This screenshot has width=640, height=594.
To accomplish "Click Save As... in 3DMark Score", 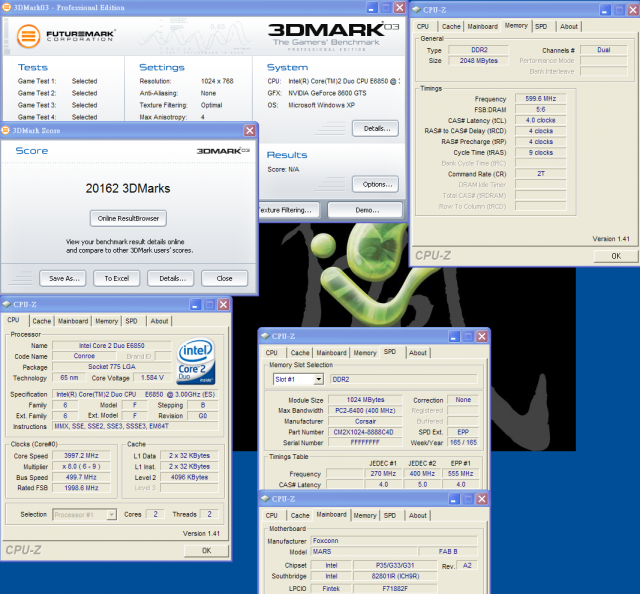I will 62,278.
